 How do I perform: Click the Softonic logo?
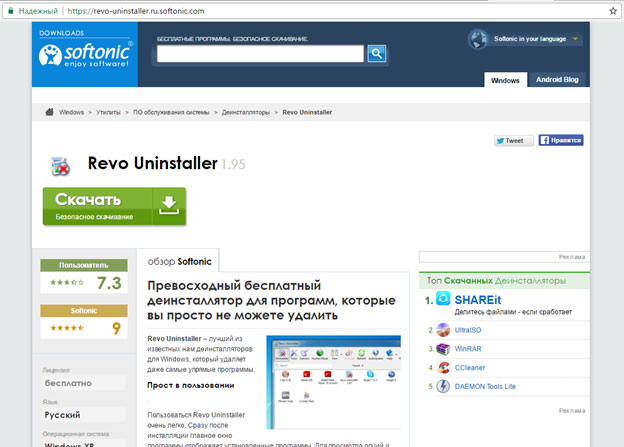pos(85,55)
